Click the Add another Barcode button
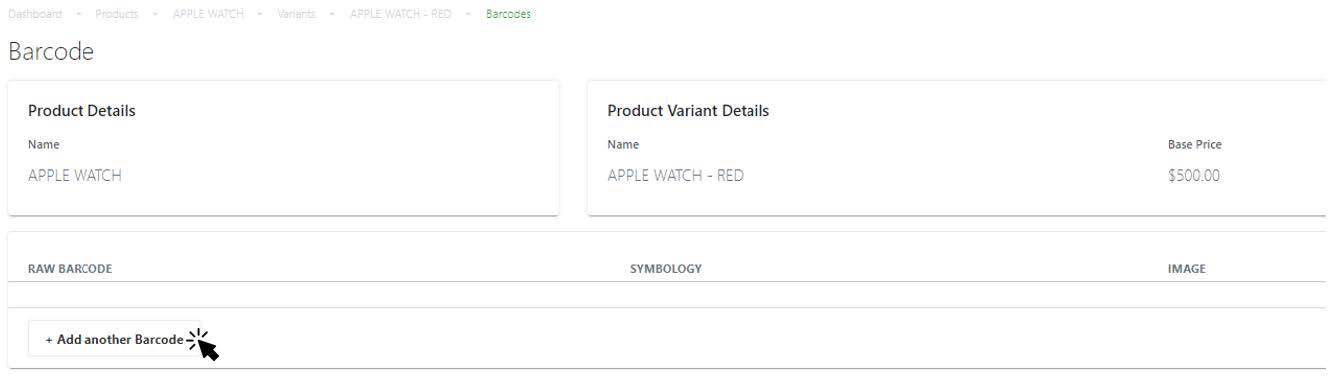 [114, 340]
